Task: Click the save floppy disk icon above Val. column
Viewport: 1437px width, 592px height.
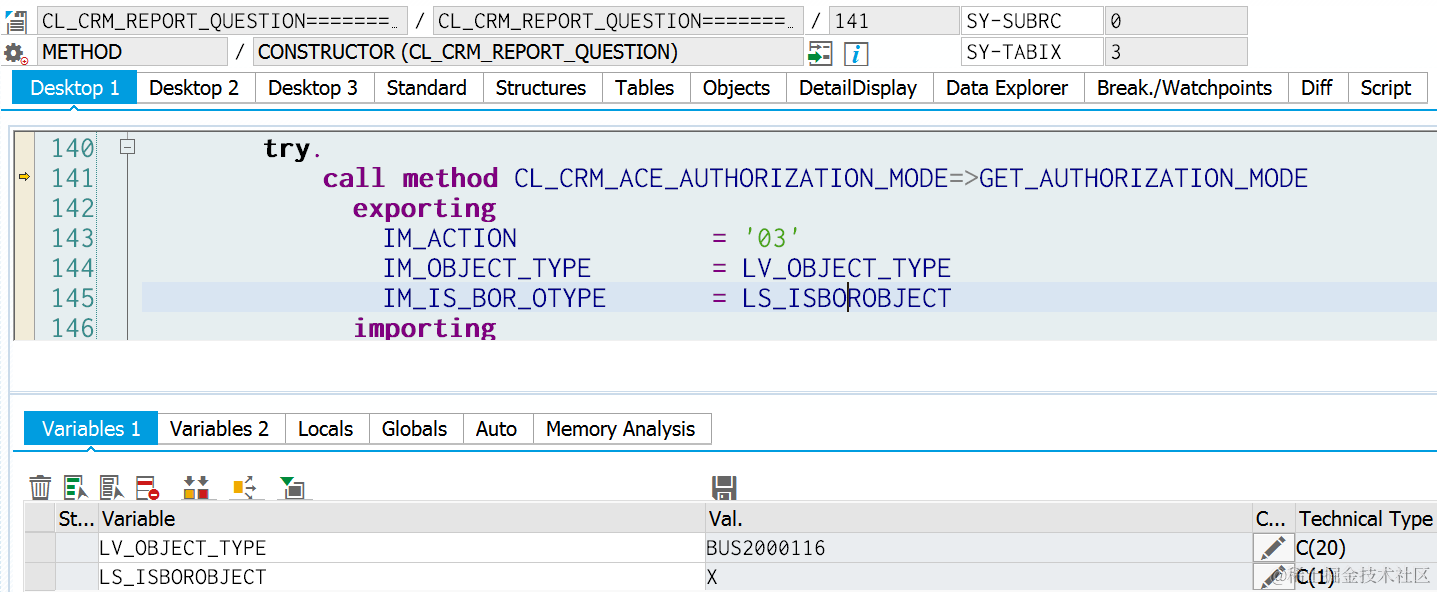Action: (724, 487)
